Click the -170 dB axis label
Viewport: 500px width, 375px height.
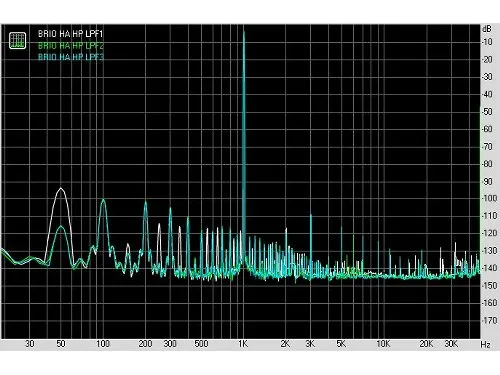(x=489, y=320)
